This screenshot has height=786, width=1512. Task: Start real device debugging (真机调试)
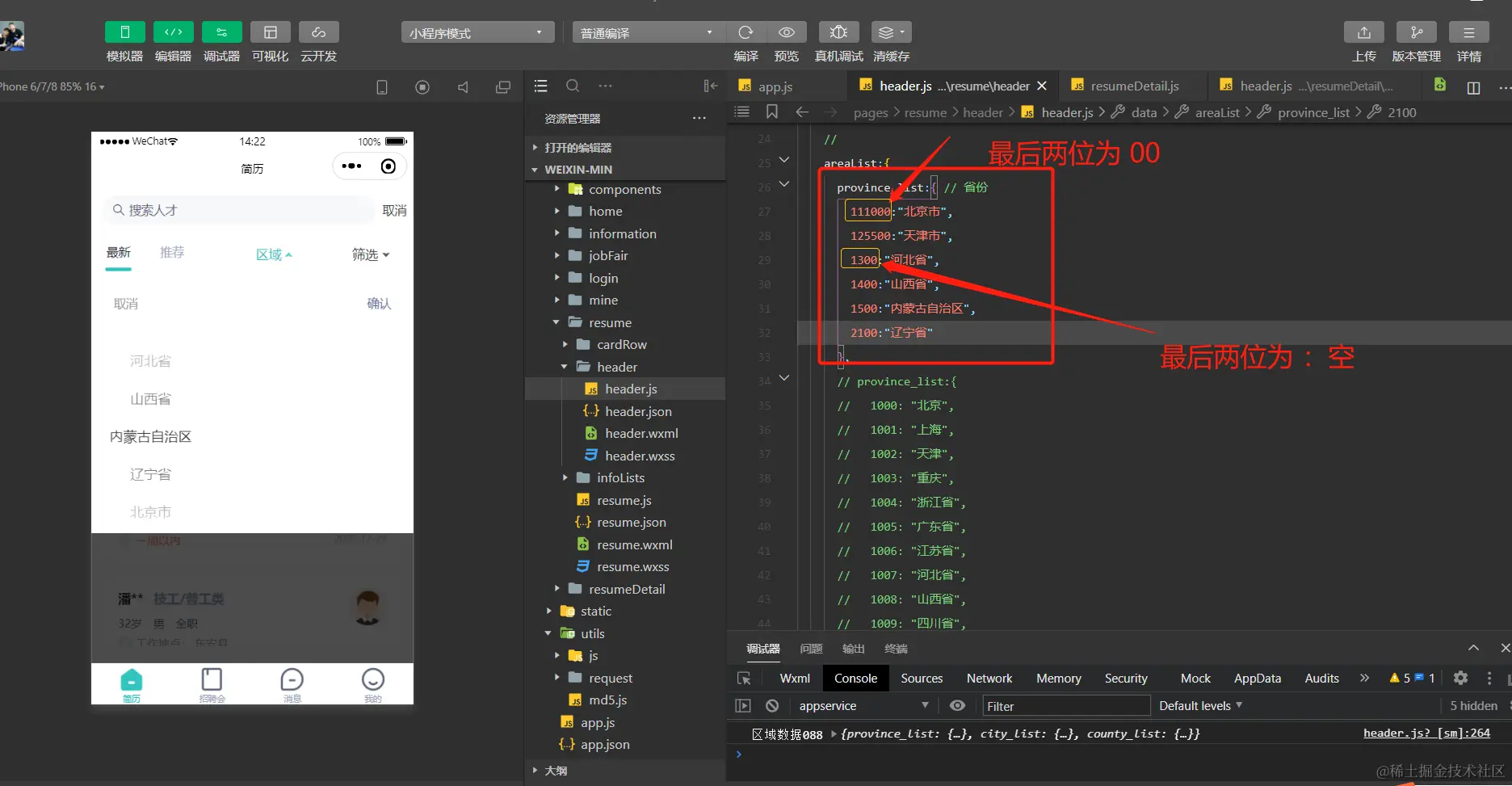point(838,32)
